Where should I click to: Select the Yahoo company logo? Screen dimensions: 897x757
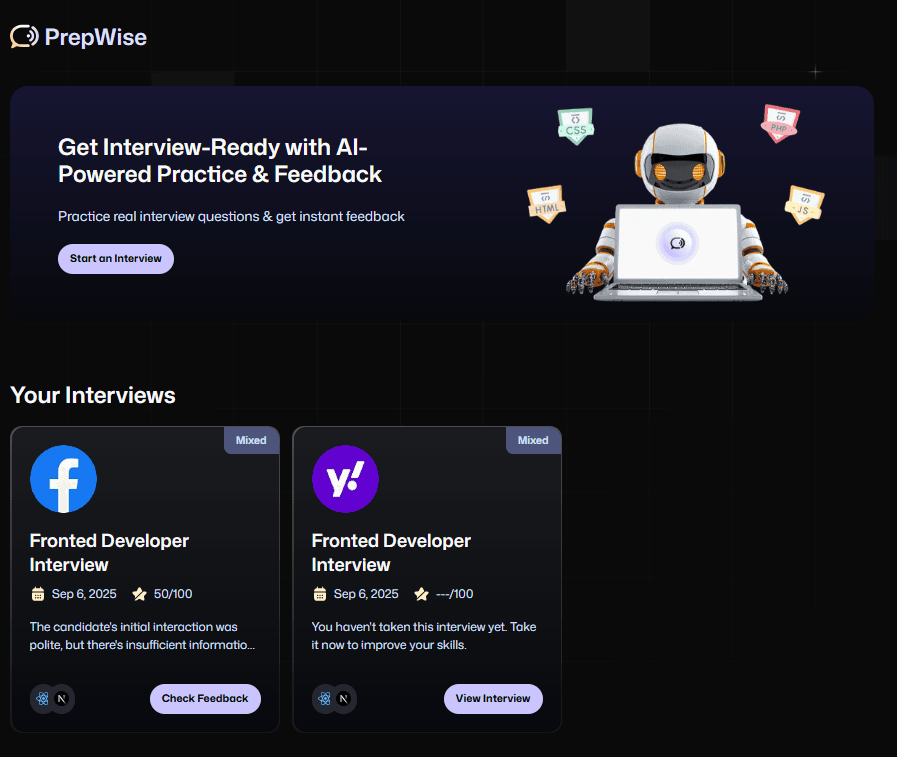(345, 479)
